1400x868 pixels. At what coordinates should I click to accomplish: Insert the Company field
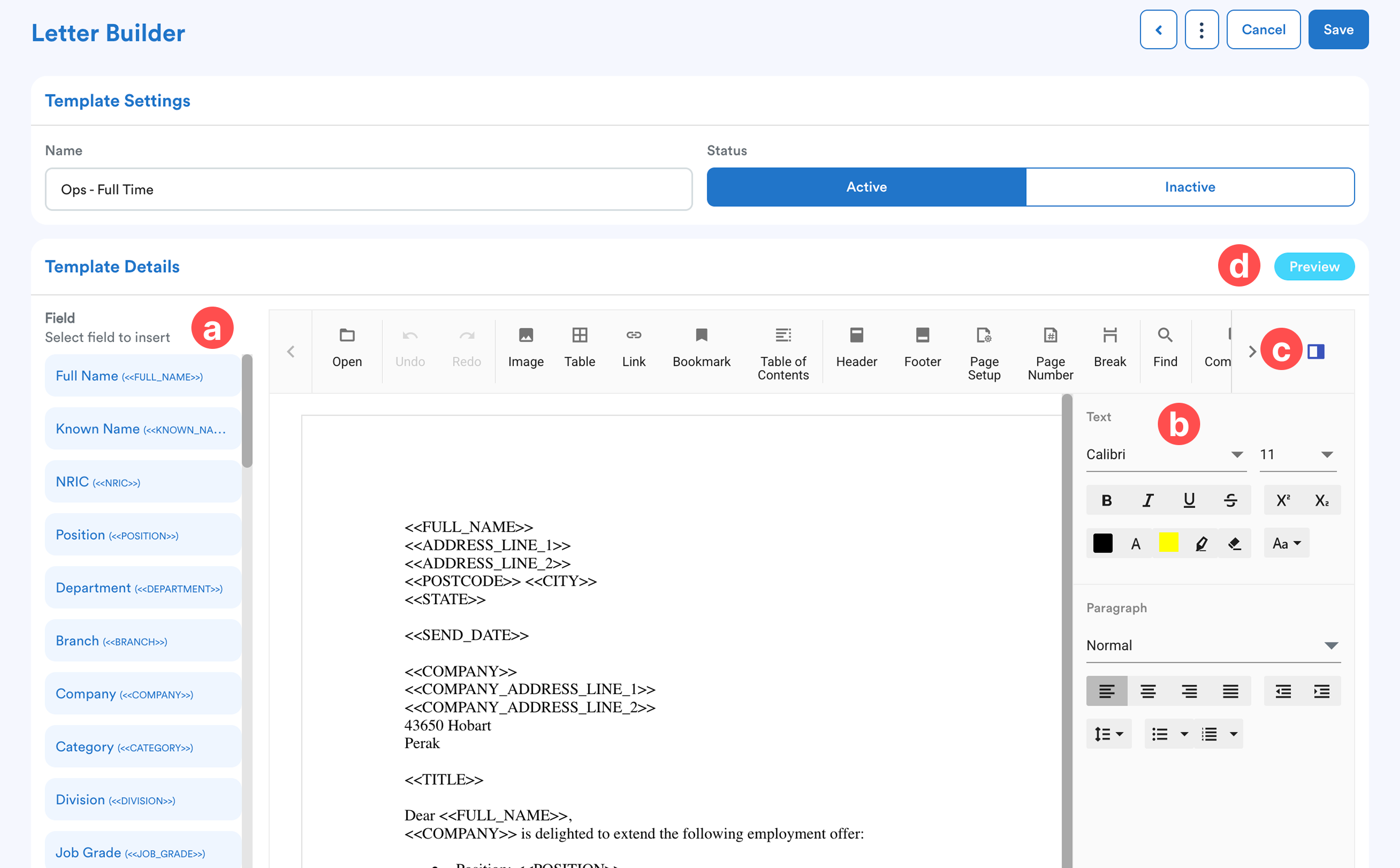tap(143, 694)
